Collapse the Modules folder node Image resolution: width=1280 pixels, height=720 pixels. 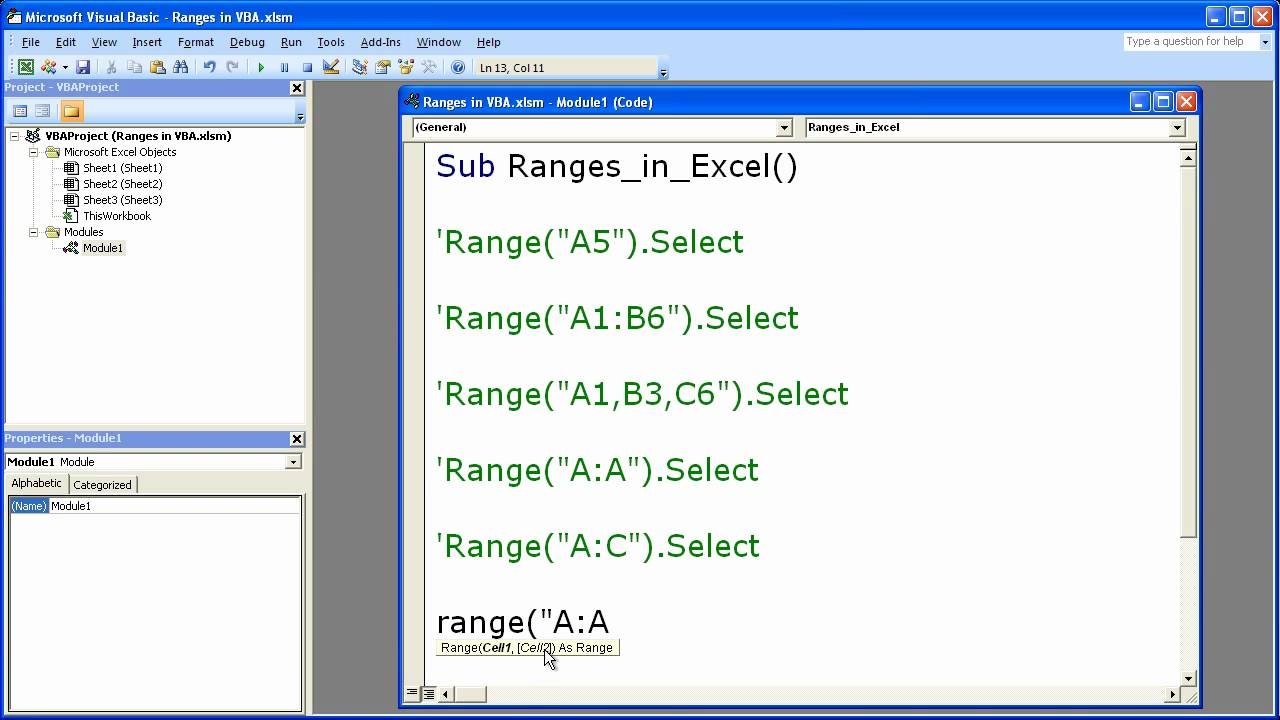pos(33,232)
